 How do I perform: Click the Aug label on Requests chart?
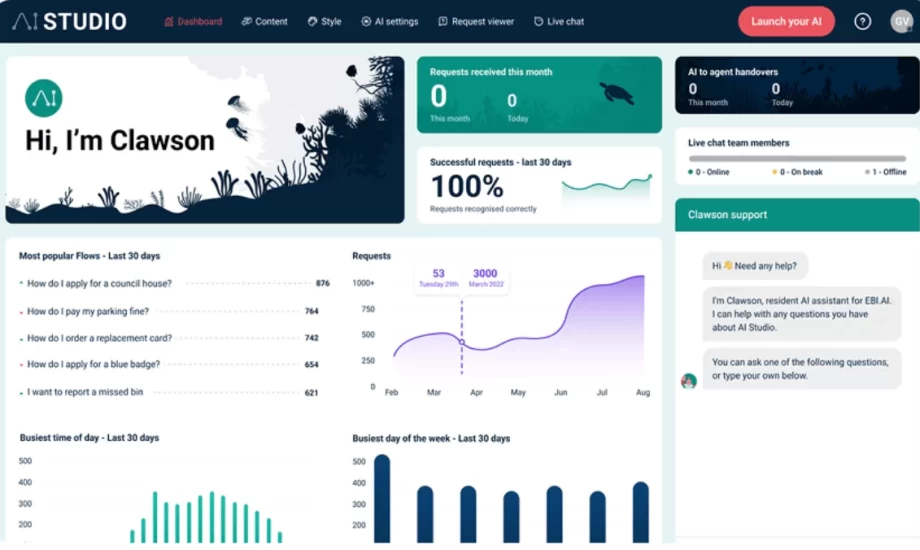(643, 392)
